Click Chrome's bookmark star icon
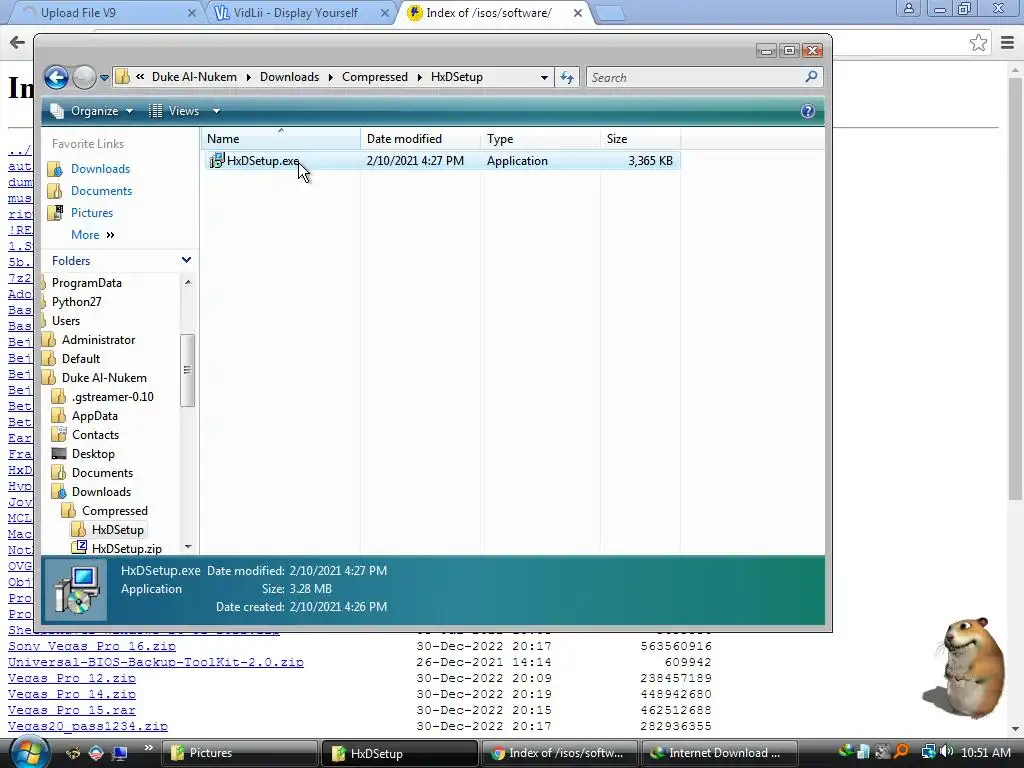Image resolution: width=1024 pixels, height=768 pixels. 978,43
